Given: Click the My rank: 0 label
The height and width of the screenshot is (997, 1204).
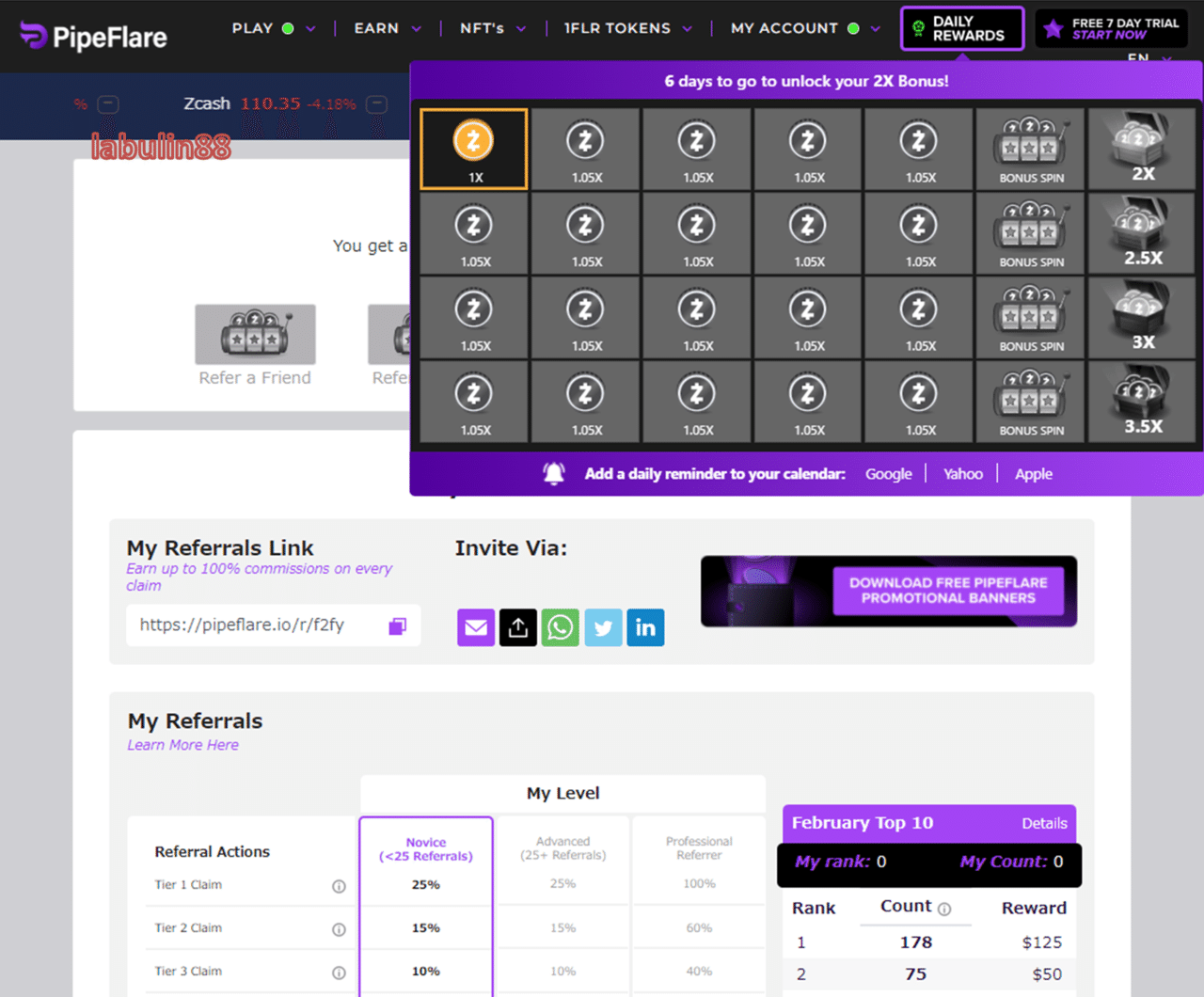Looking at the screenshot, I should [x=840, y=862].
